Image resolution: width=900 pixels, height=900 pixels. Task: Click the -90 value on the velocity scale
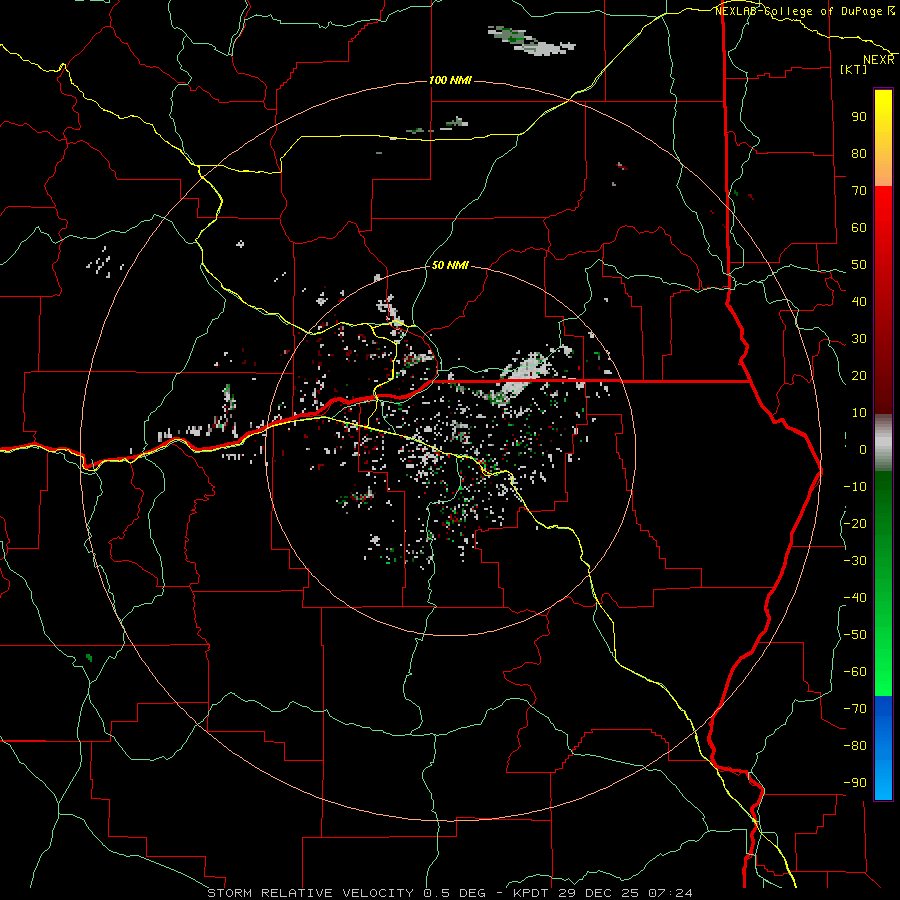pos(855,783)
